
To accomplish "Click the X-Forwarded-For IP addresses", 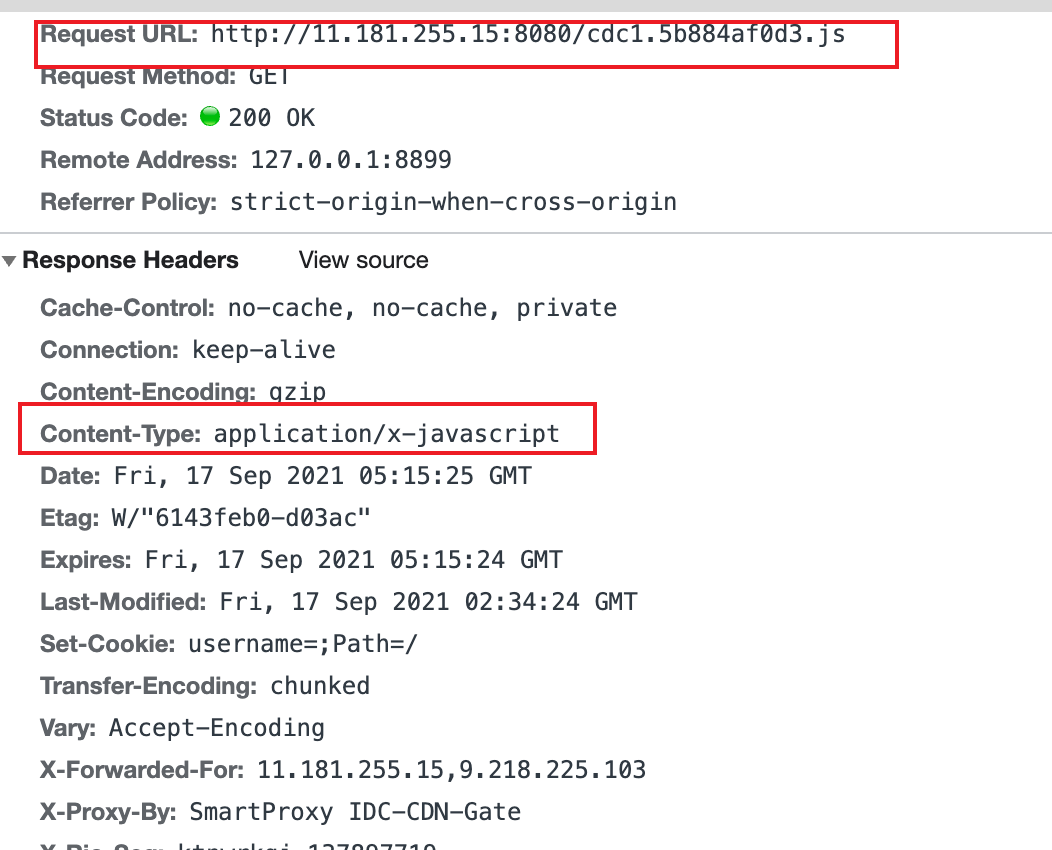I will [x=452, y=770].
